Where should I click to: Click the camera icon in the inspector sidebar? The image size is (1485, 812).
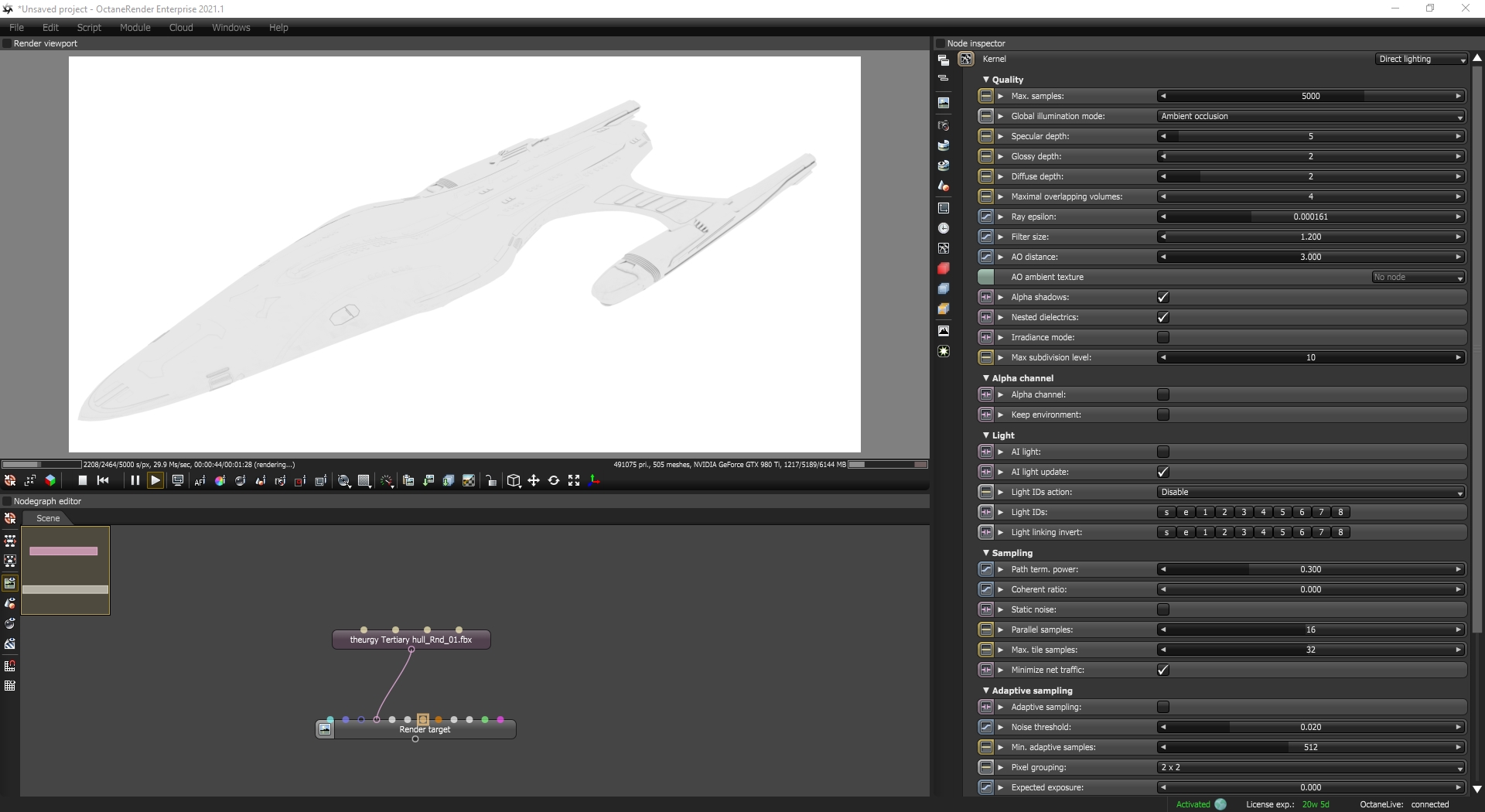click(x=944, y=125)
